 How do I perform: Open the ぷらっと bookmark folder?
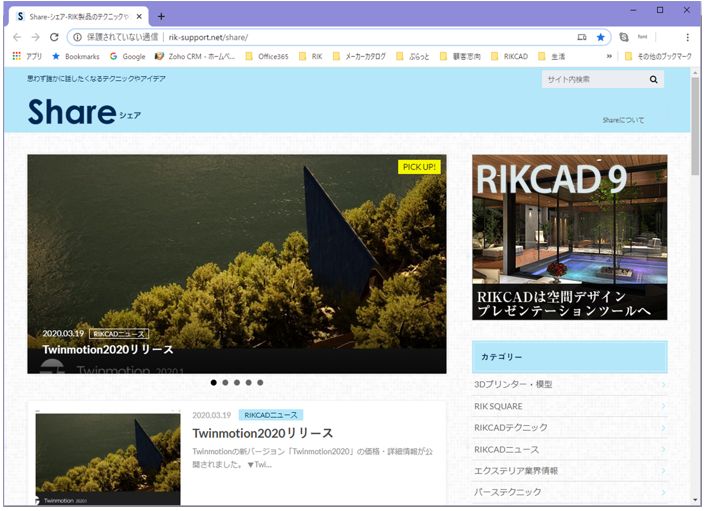point(413,56)
